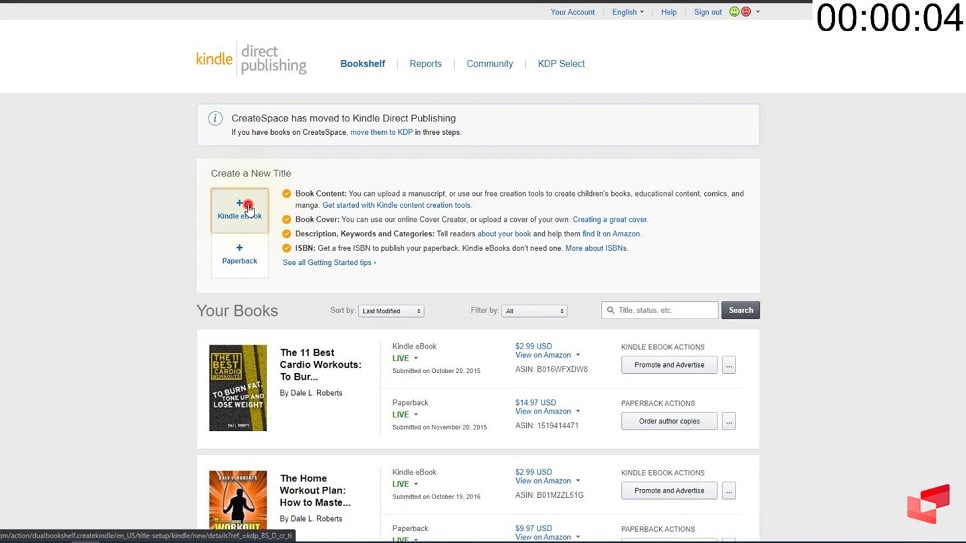This screenshot has width=966, height=543.
Task: Click the Search button
Action: click(x=741, y=310)
